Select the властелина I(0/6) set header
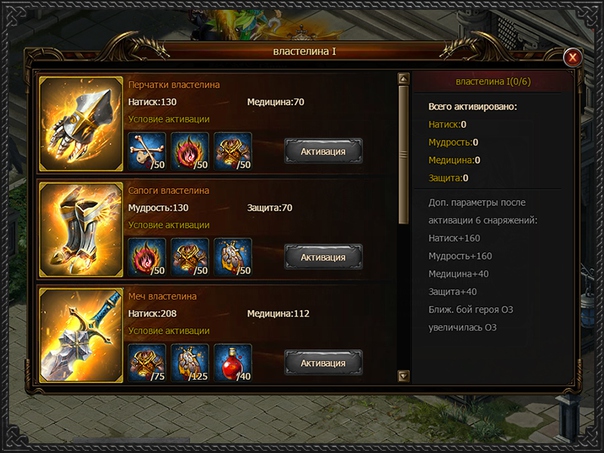The width and height of the screenshot is (604, 453). coord(493,82)
